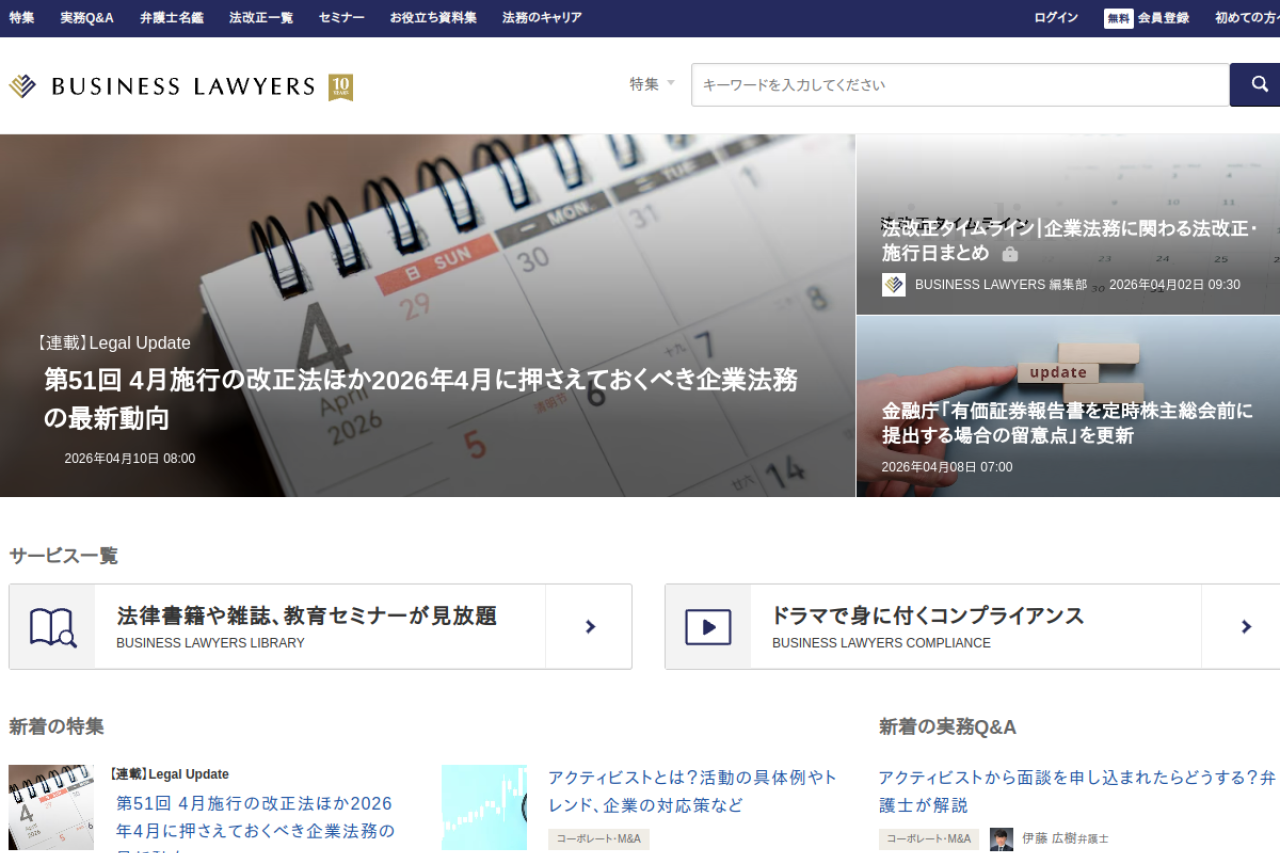Open 弁護士名鑑 menu item
This screenshot has width=1280, height=853.
[x=172, y=18]
